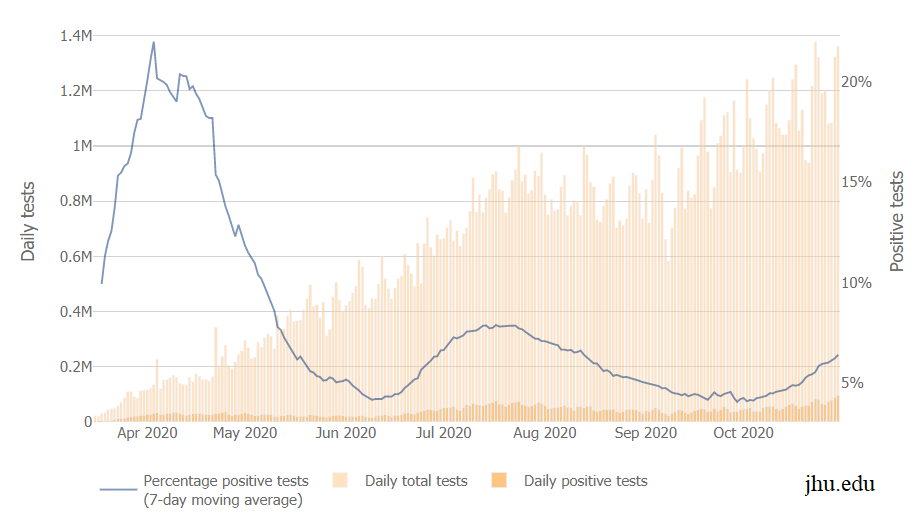The width and height of the screenshot is (919, 514).
Task: Click the Positive tests right axis title
Action: (897, 221)
